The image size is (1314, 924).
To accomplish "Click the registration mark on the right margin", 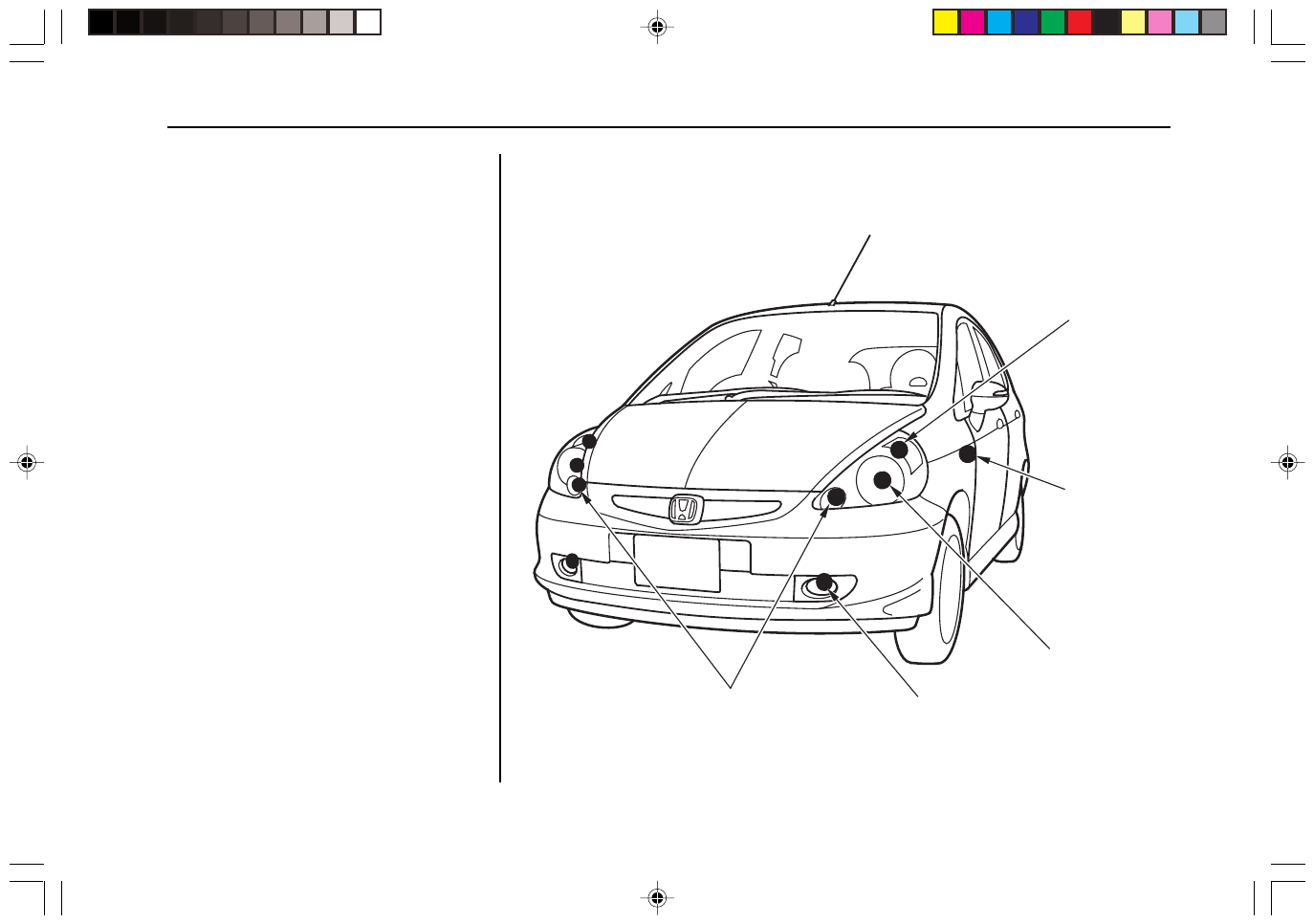I will [x=1287, y=463].
